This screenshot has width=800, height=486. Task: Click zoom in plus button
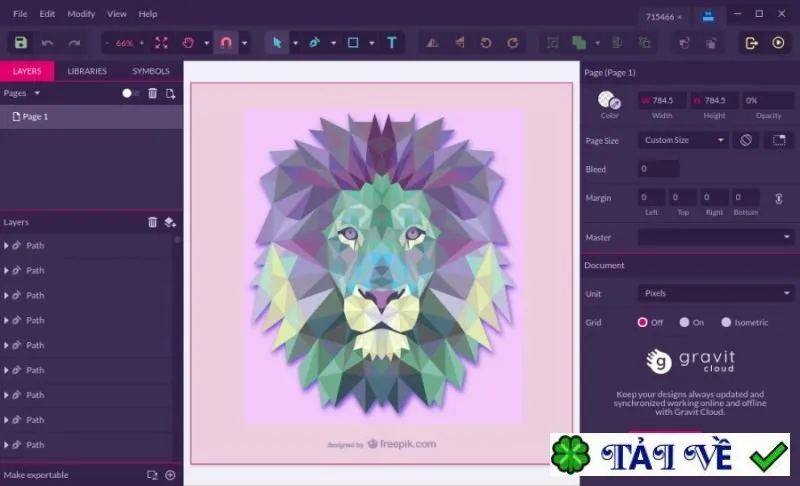[x=142, y=43]
